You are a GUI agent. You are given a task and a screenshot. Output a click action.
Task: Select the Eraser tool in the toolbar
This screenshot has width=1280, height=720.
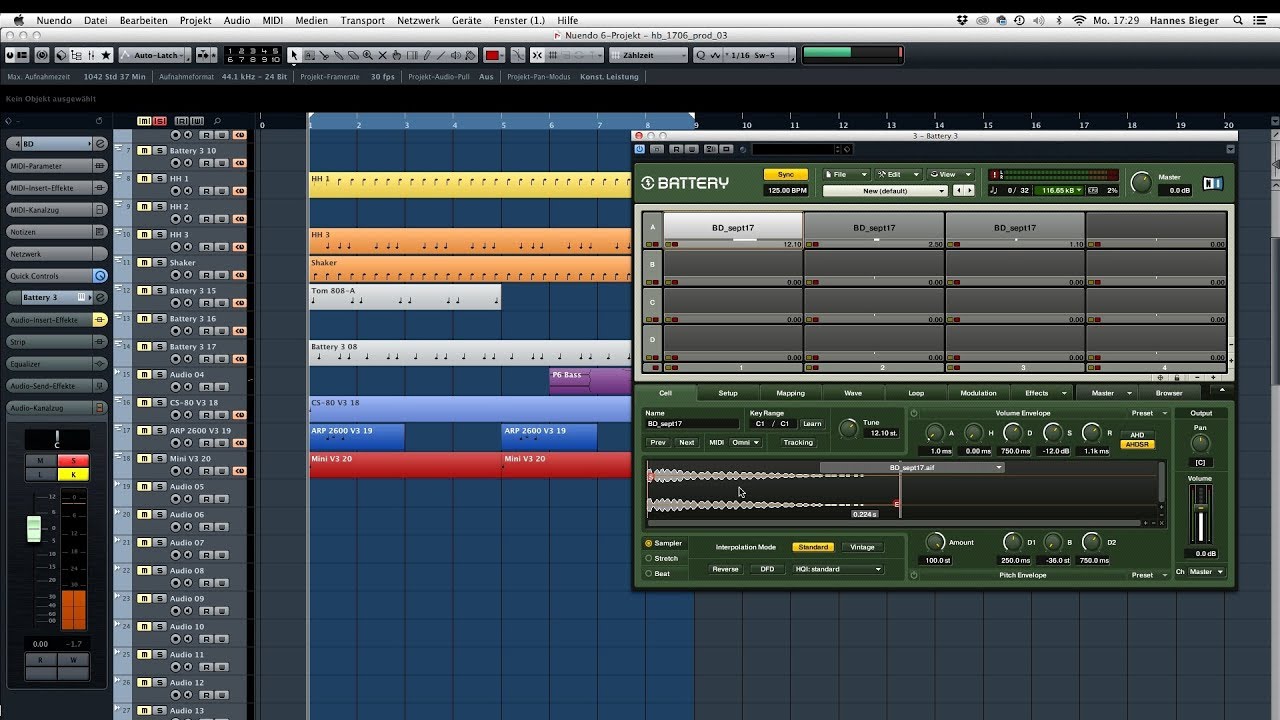[353, 55]
